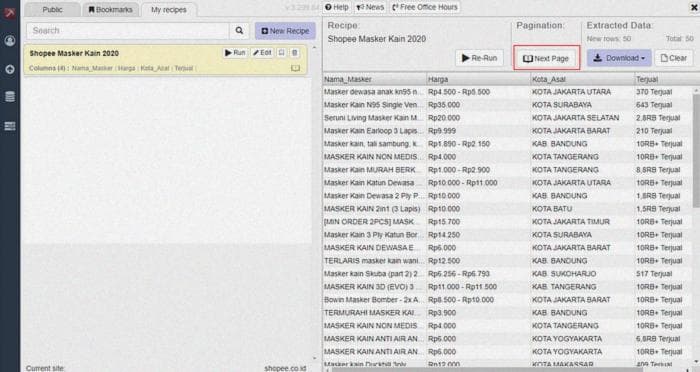Open the user account sidebar icon

pyautogui.click(x=9, y=41)
